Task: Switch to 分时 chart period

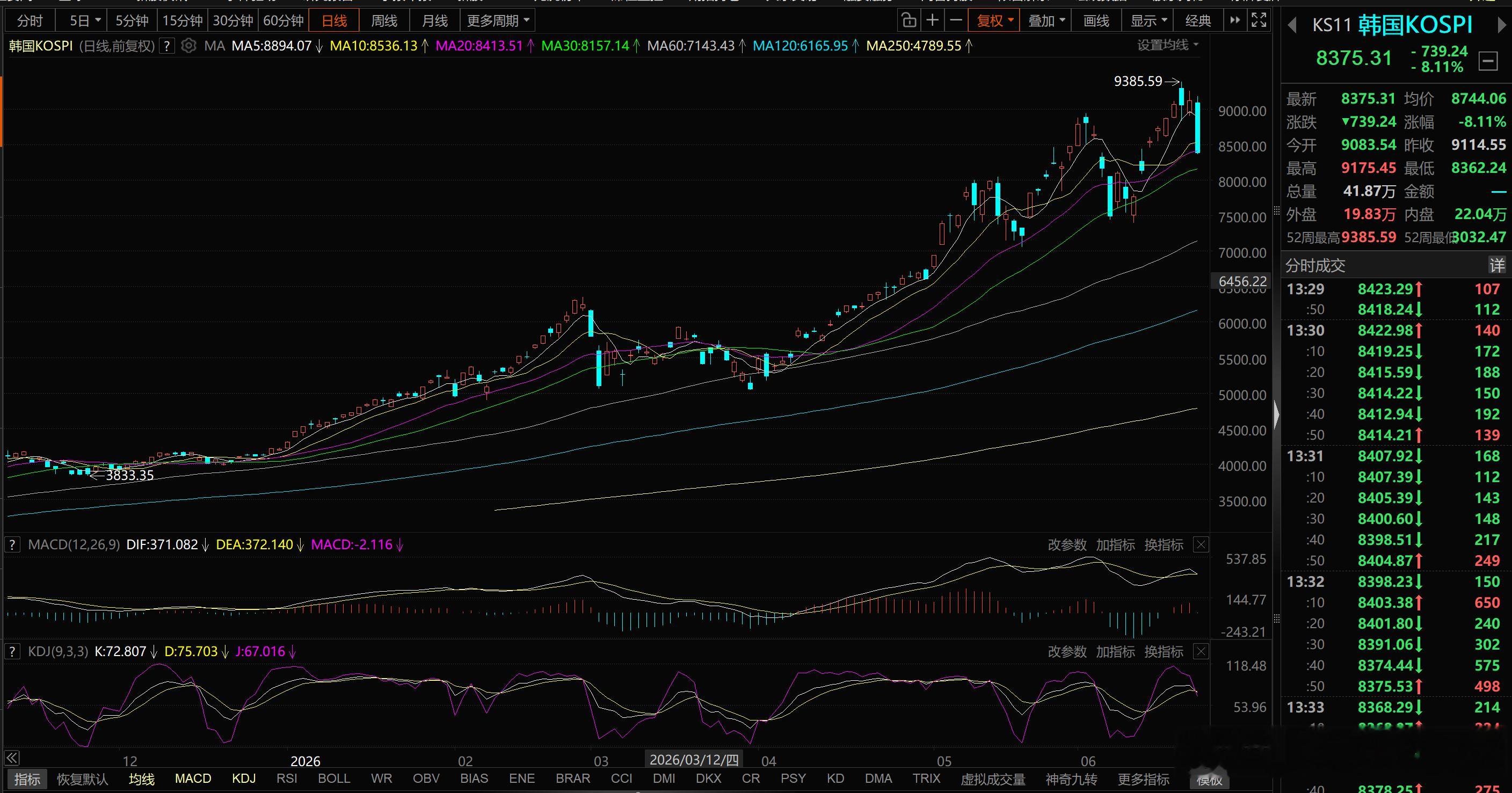Action: point(30,21)
